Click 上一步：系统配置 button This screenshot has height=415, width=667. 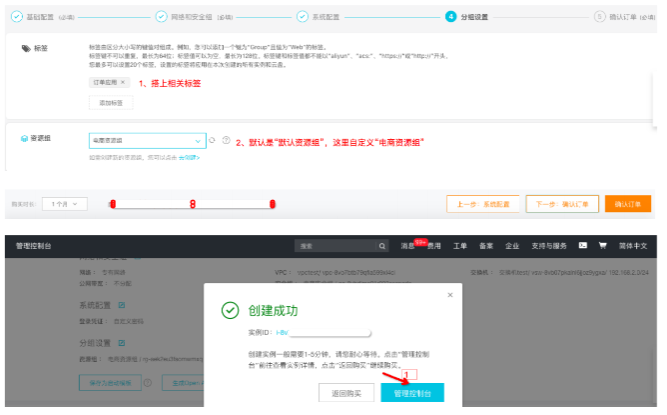[x=483, y=204]
